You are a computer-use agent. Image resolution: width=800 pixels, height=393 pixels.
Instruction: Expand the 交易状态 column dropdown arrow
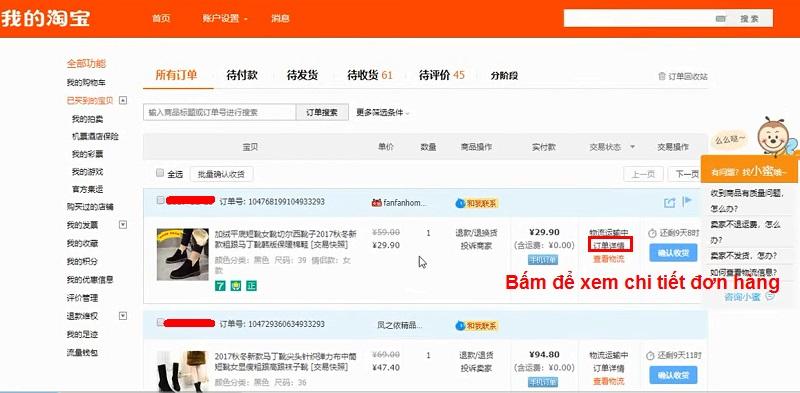633,147
